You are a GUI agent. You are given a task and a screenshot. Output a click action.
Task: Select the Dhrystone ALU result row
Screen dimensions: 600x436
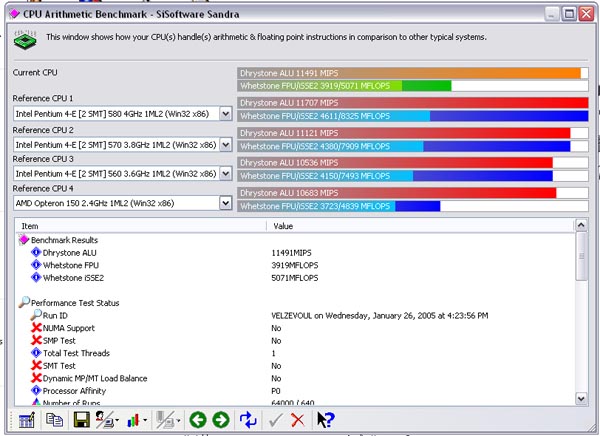click(x=295, y=253)
